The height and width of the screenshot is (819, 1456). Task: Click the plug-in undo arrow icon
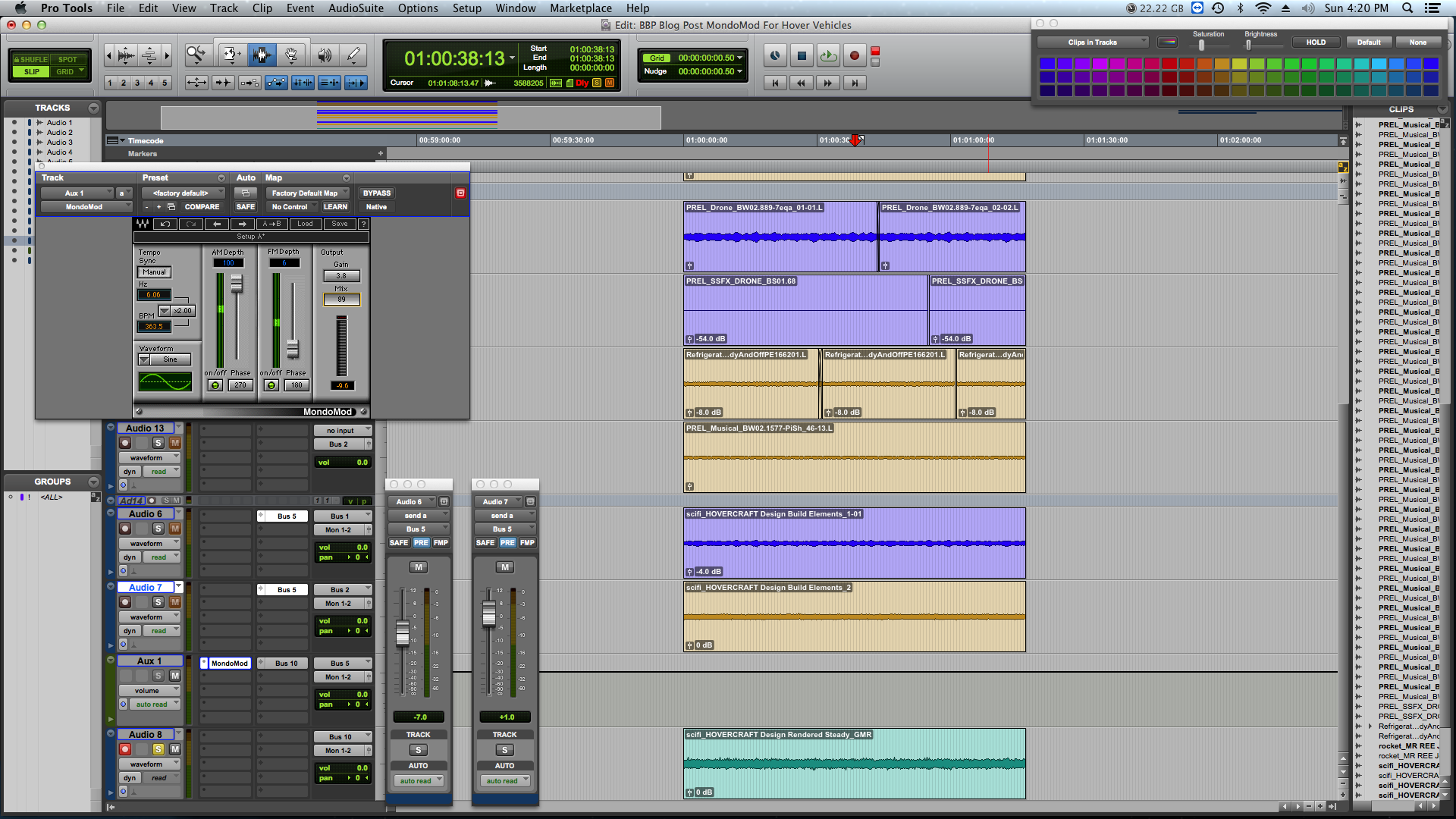pyautogui.click(x=165, y=224)
